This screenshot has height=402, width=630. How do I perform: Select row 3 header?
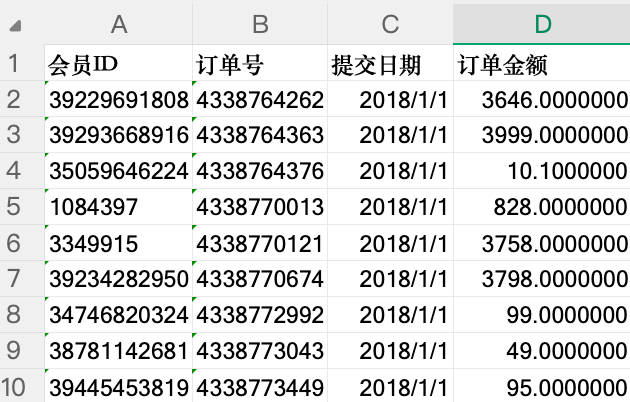coord(22,135)
